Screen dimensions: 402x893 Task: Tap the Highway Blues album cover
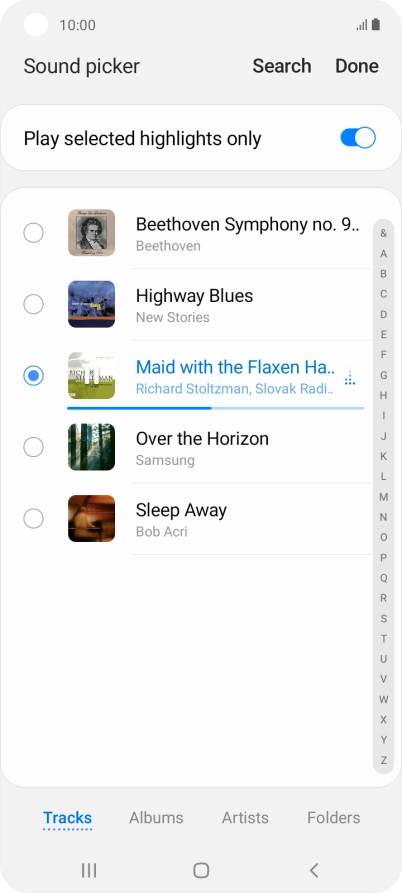coord(92,304)
